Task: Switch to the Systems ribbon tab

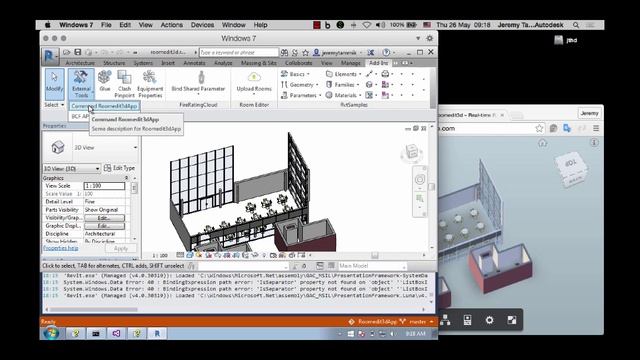Action: click(x=143, y=63)
